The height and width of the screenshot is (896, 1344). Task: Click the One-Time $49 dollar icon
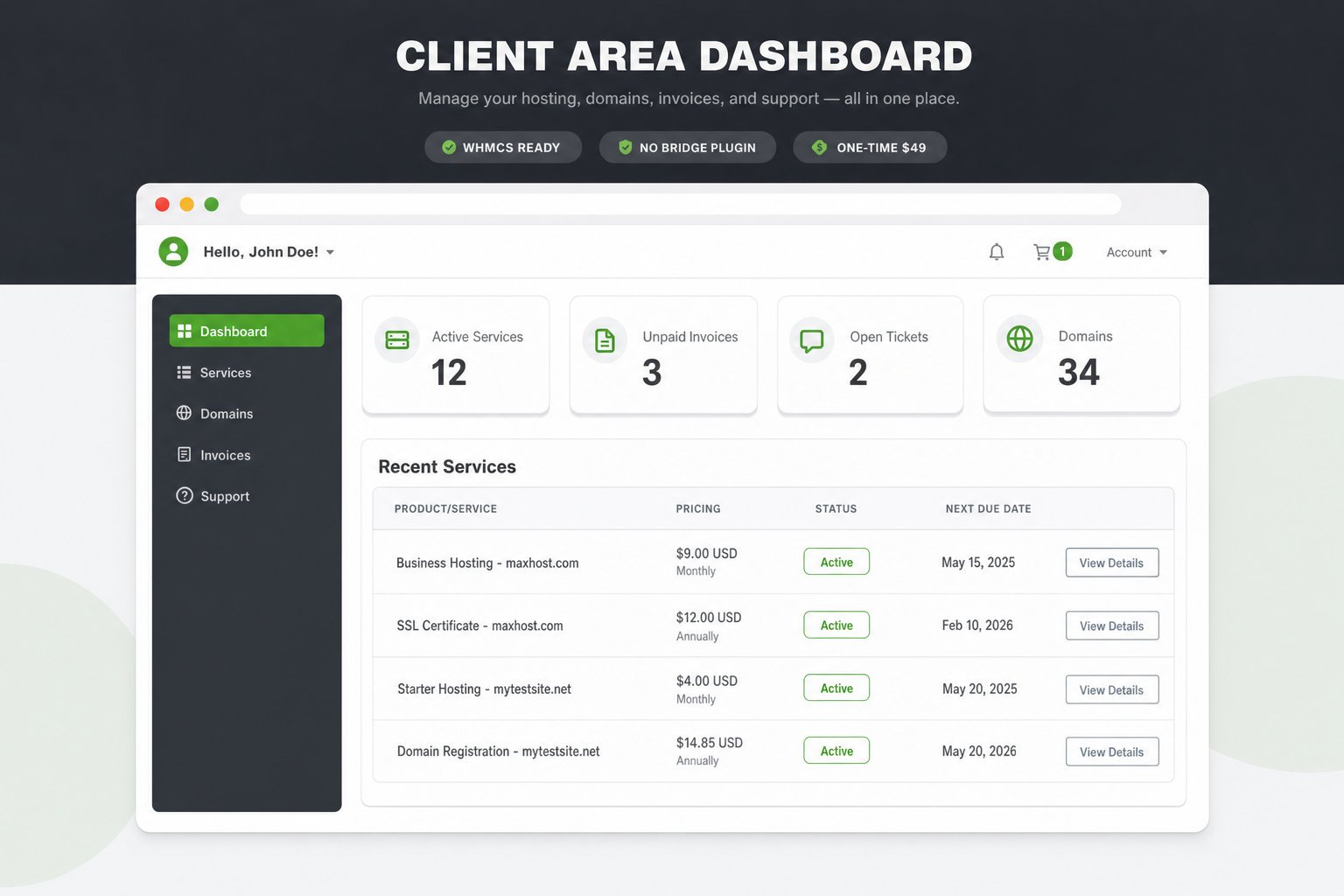point(819,147)
